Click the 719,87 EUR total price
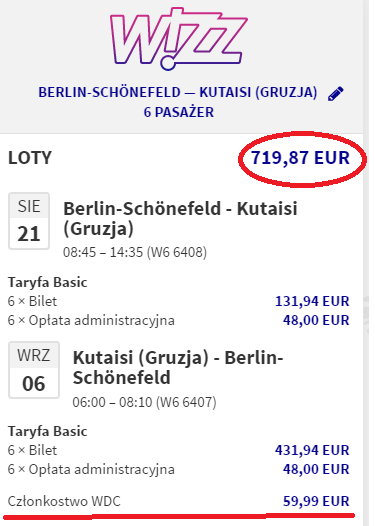 click(301, 158)
